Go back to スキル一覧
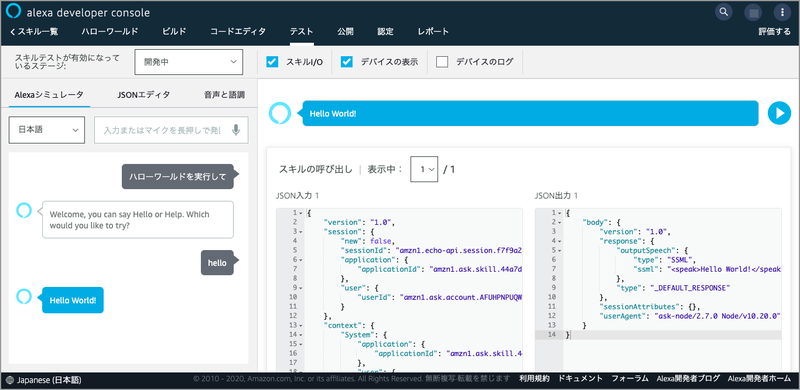 pyautogui.click(x=34, y=32)
